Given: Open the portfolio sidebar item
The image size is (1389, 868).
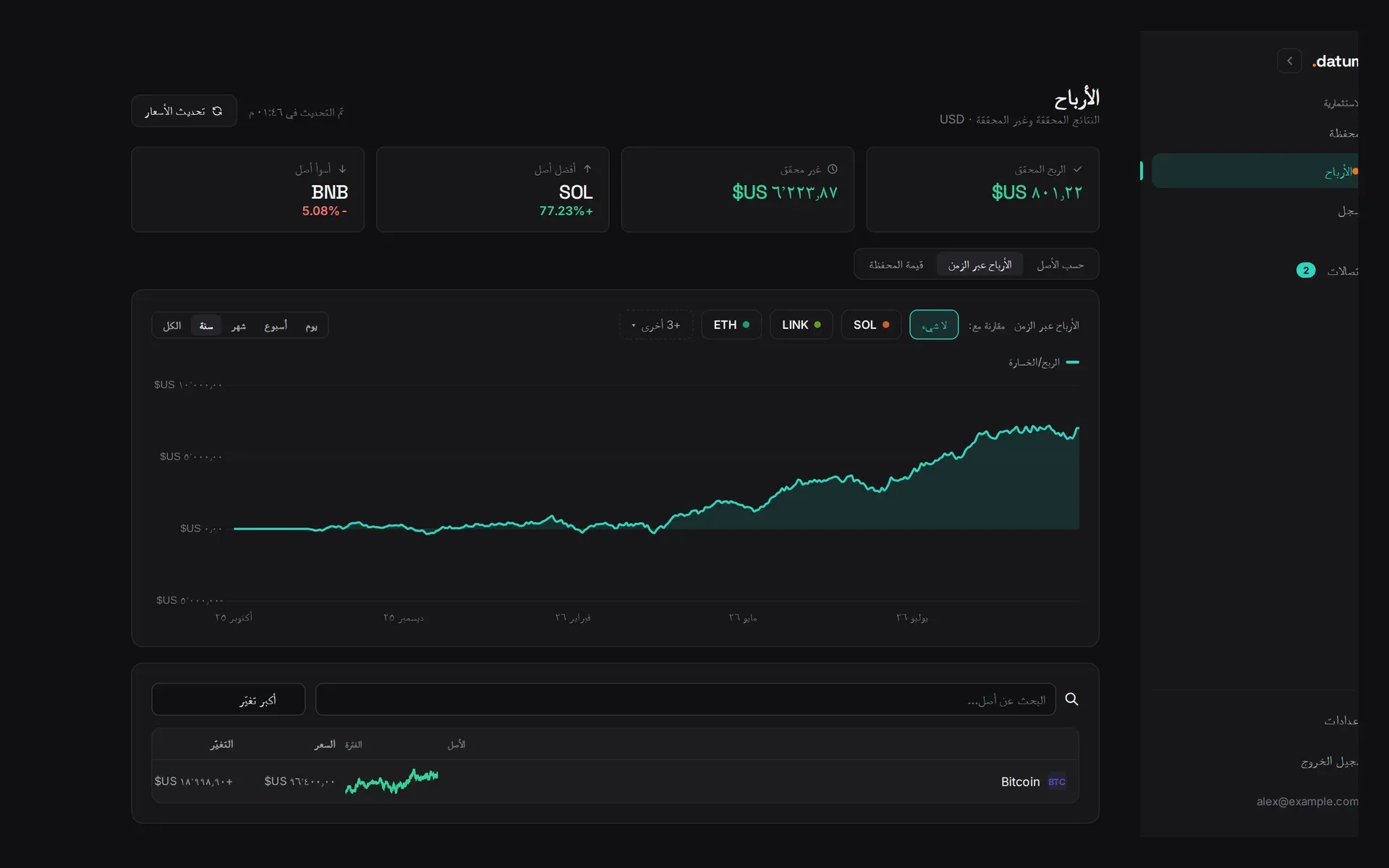Looking at the screenshot, I should tap(1255, 133).
